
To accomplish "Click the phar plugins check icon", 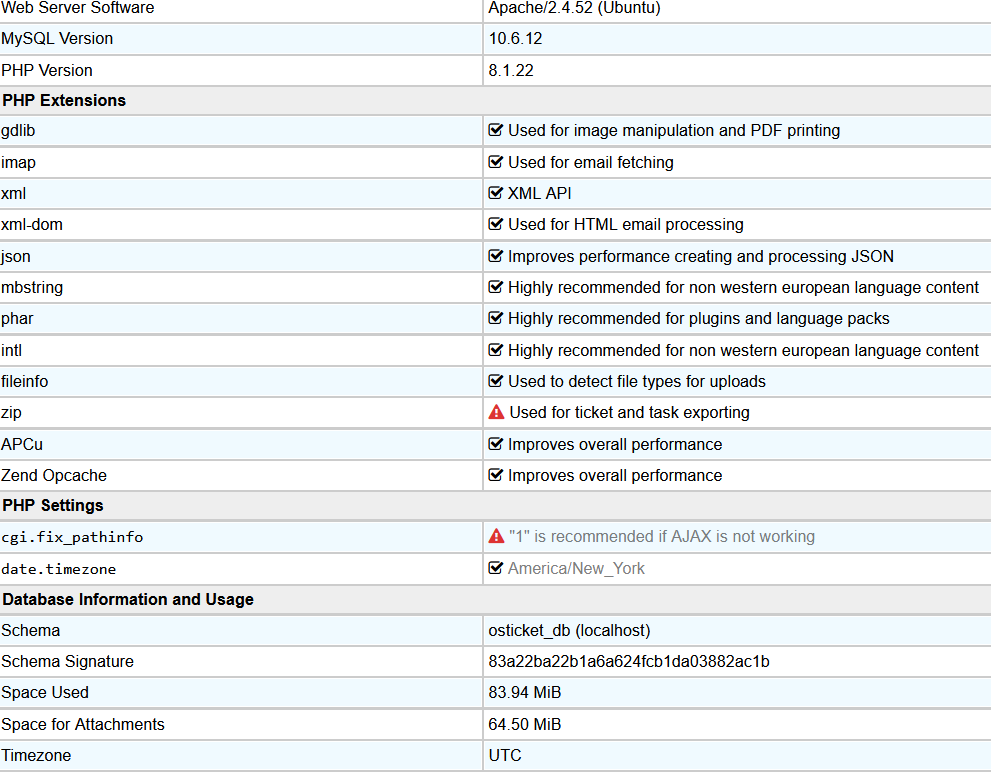I will tap(495, 318).
